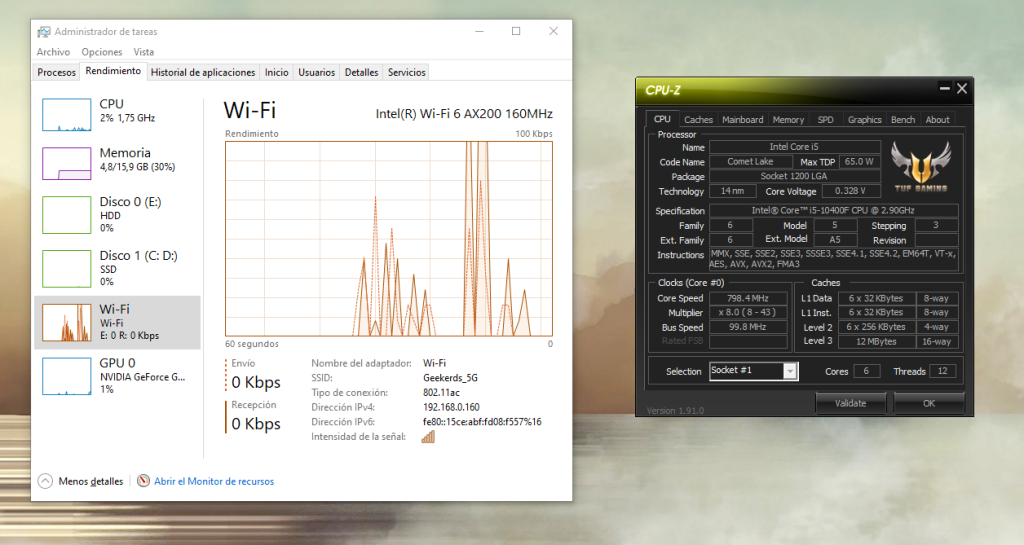Click the Code Name value Comet Lake
Screen dimensions: 1024x545
tap(750, 162)
